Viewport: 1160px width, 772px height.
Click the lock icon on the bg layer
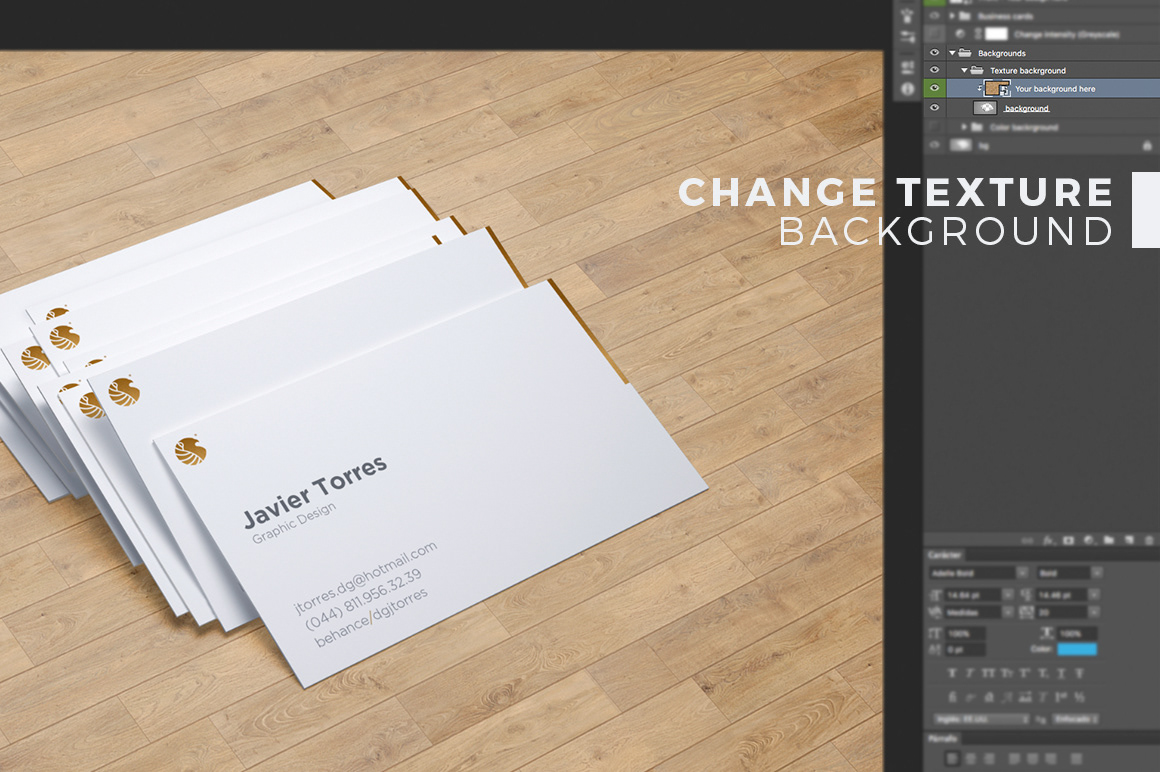point(1147,146)
